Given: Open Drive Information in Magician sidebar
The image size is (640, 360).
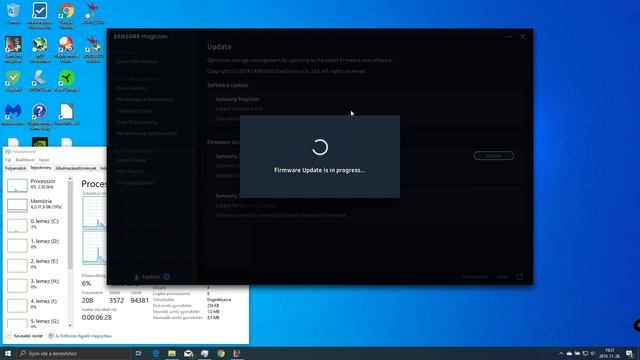Looking at the screenshot, I should (x=137, y=61).
